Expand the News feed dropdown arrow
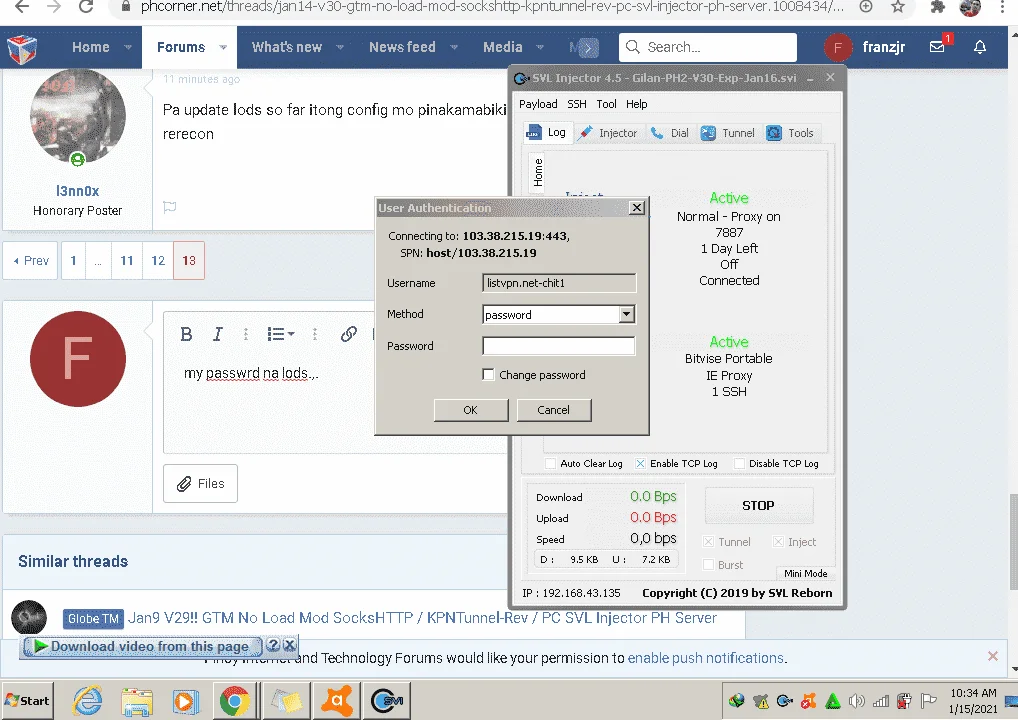The width and height of the screenshot is (1018, 720). [x=454, y=47]
